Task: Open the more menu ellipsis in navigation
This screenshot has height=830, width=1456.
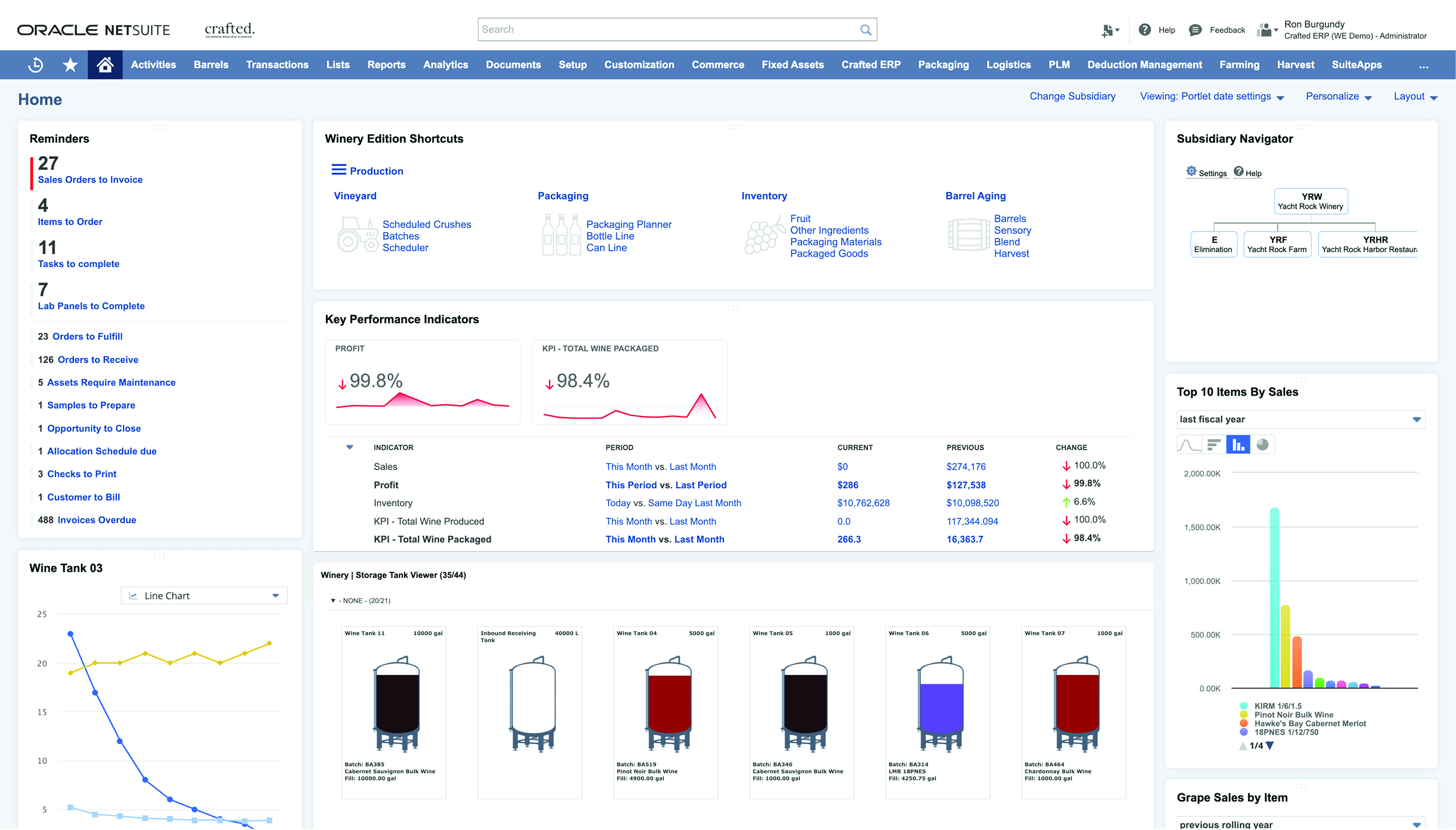Action: 1423,66
